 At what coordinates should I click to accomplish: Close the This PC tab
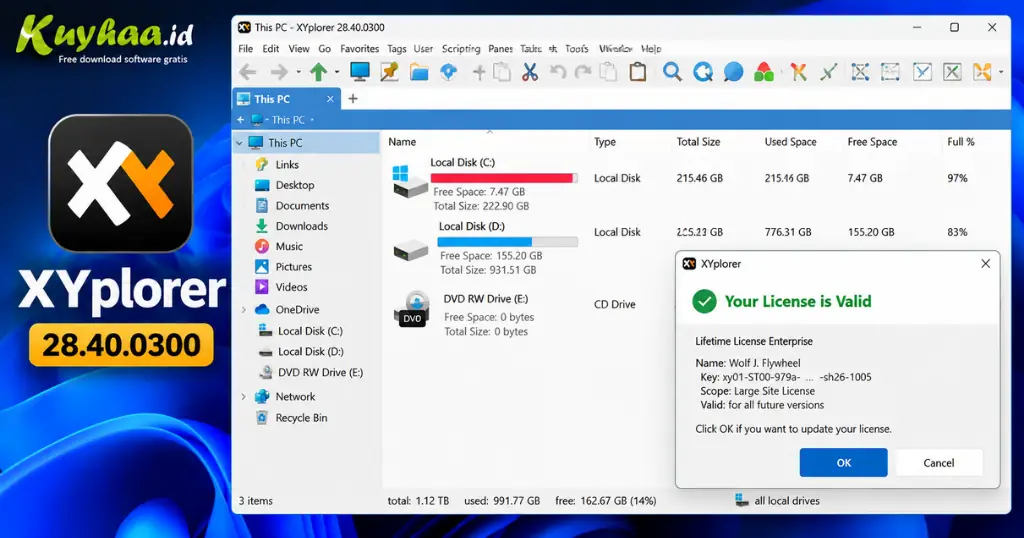[330, 99]
